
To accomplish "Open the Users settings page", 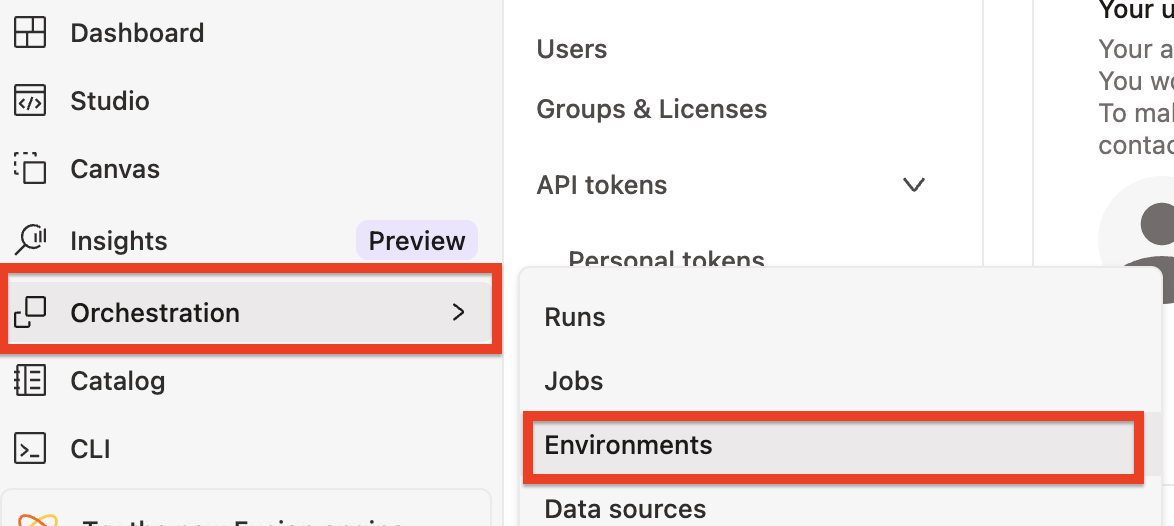I will [572, 49].
